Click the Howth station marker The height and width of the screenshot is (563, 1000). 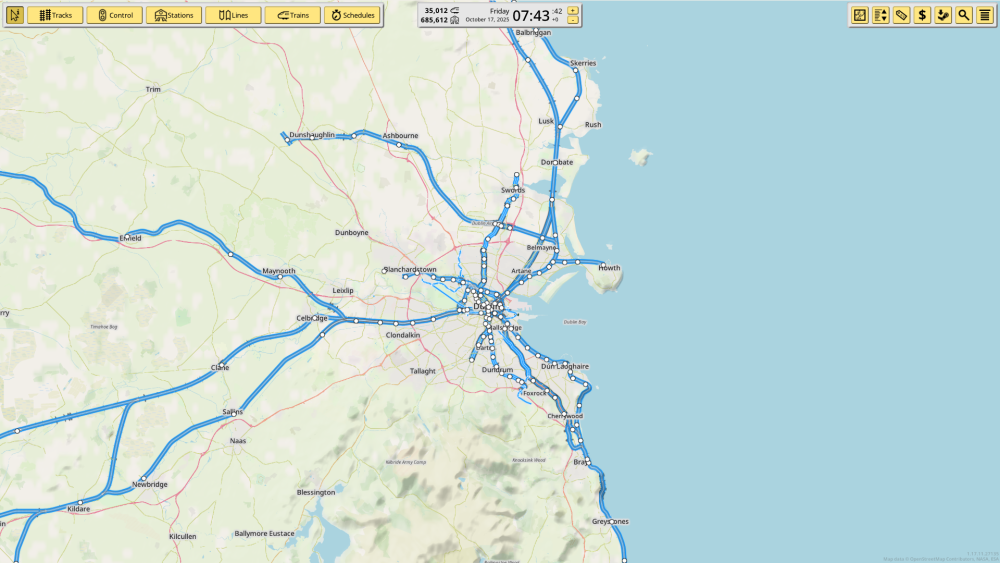point(603,265)
